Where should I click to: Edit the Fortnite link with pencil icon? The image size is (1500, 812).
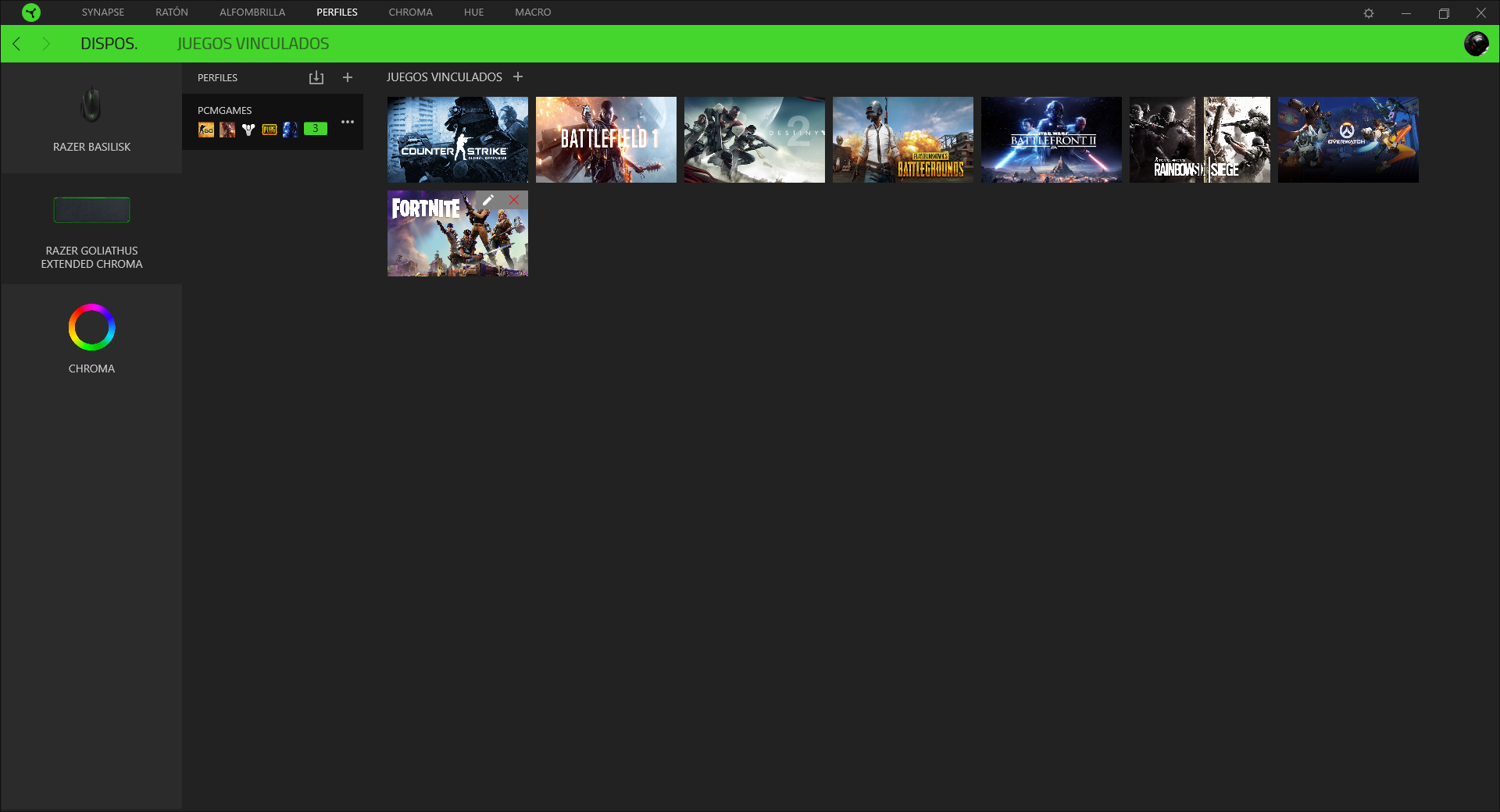click(488, 200)
